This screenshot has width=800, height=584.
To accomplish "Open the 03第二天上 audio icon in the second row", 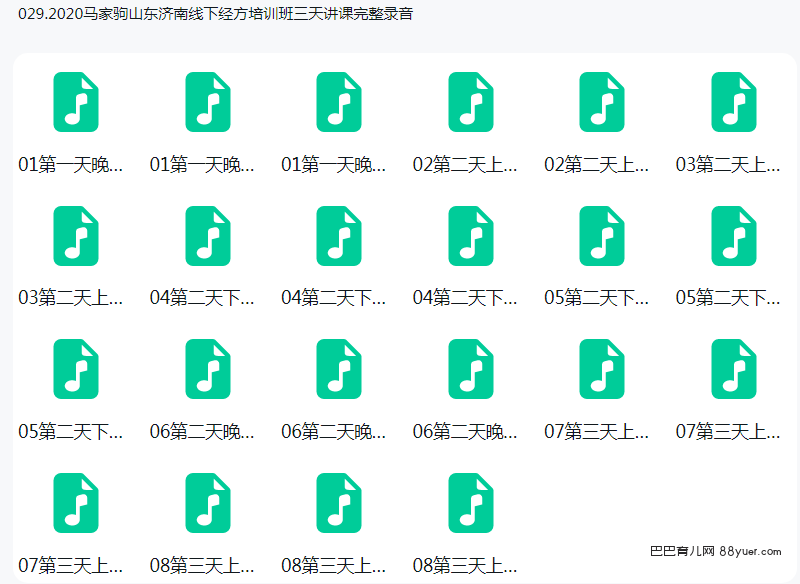I will pos(76,236).
